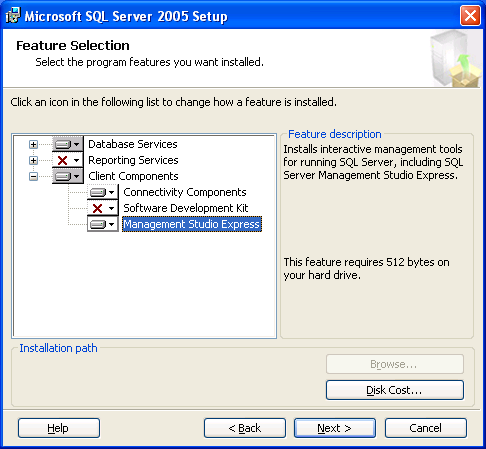
Task: Open Client Components drive icon menu
Action: pos(68,176)
